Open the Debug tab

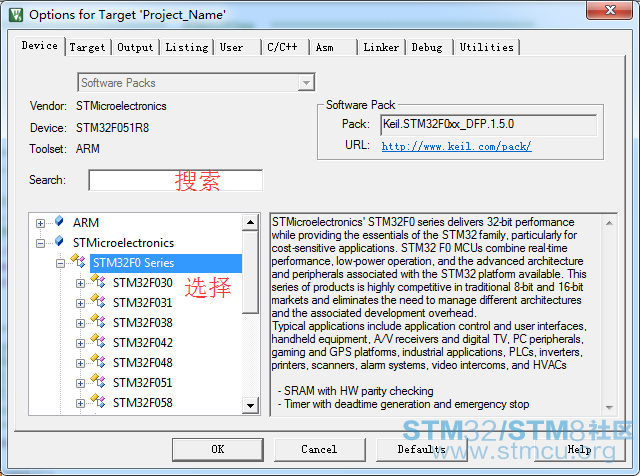coord(427,47)
